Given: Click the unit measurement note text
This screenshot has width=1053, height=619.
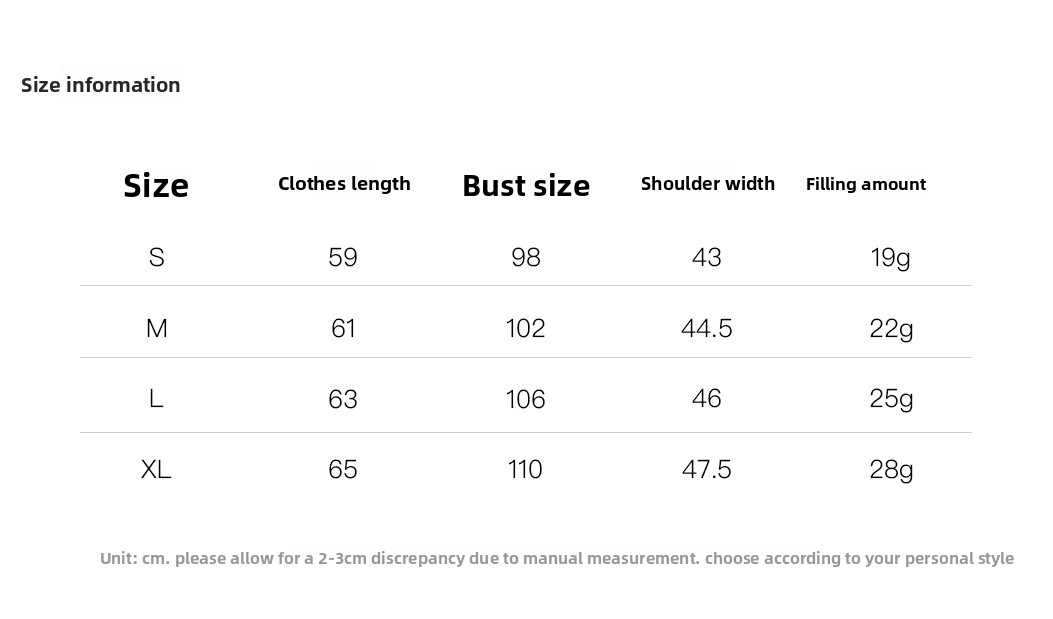Looking at the screenshot, I should click(556, 558).
